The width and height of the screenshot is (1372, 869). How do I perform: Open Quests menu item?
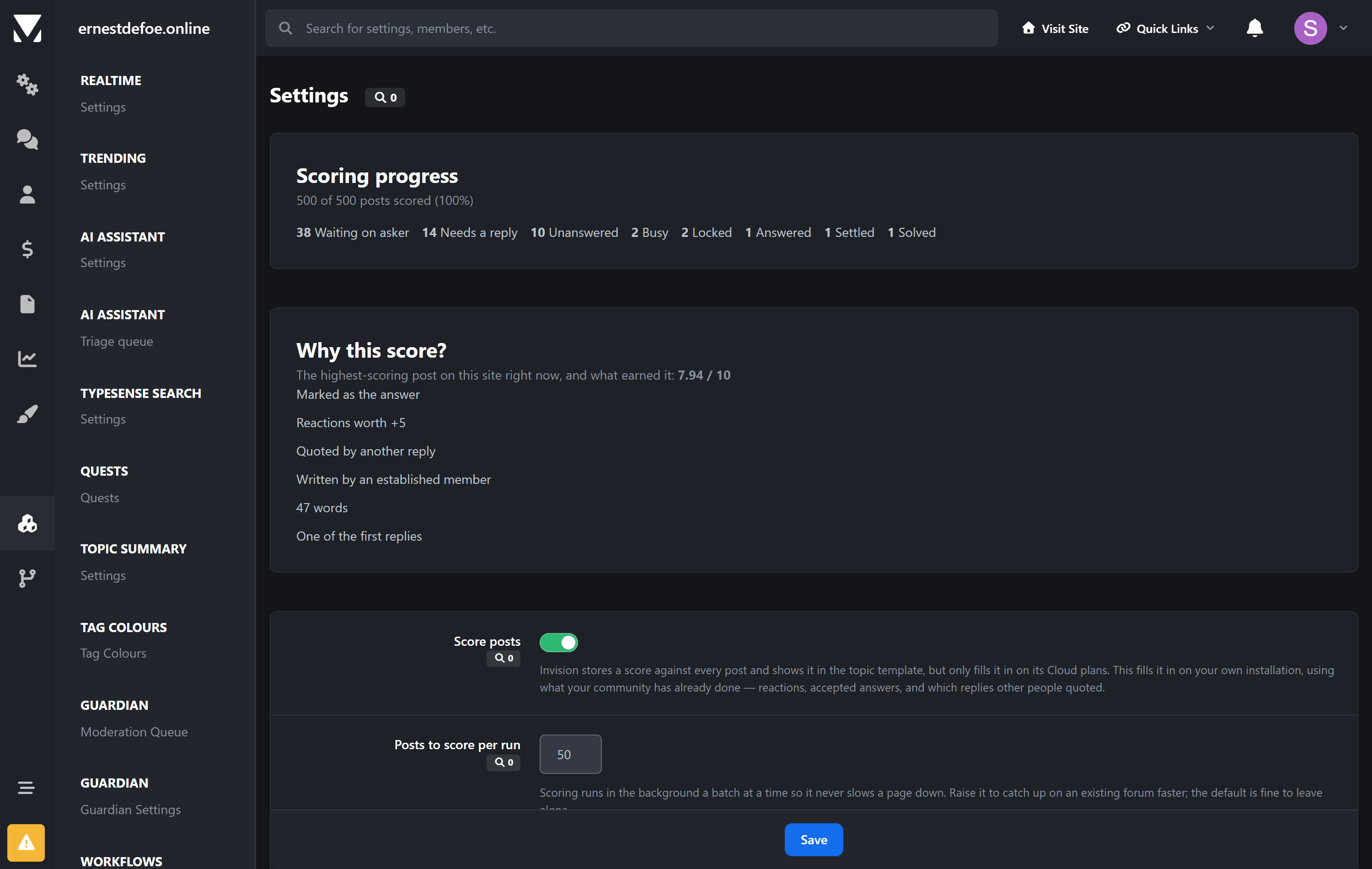pos(100,498)
